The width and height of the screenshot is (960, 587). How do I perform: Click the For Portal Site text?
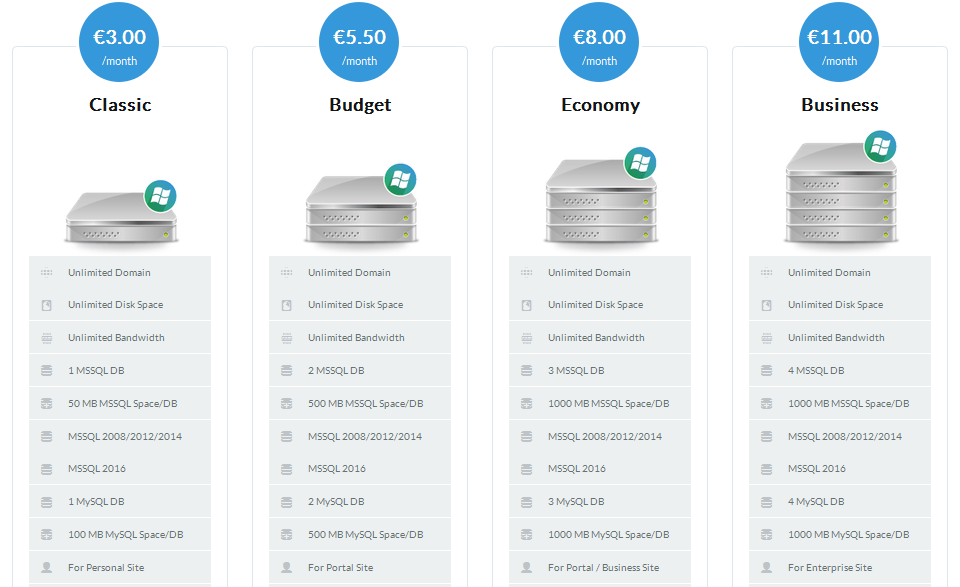[340, 567]
